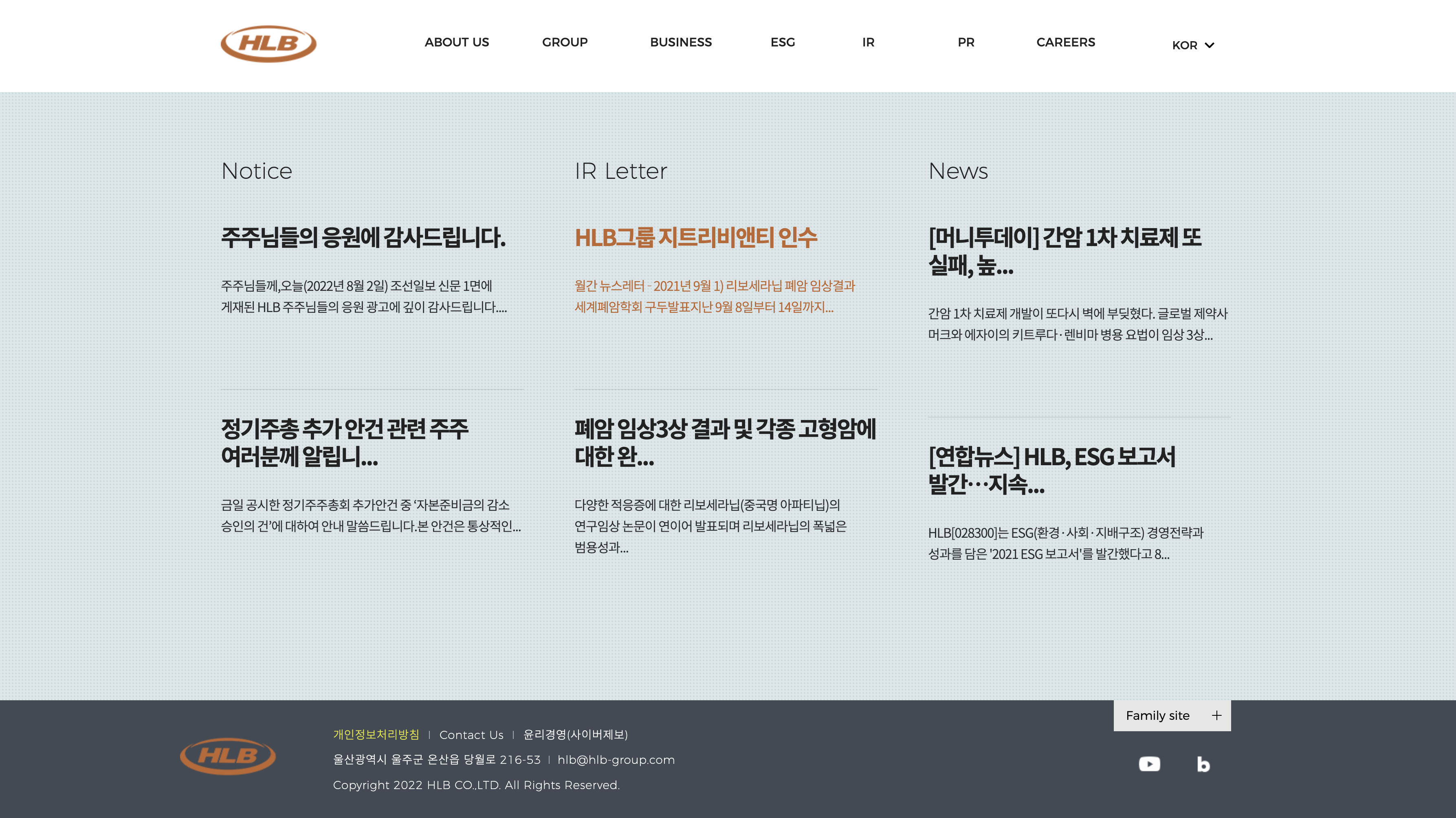Screen dimensions: 1456x818
Task: Open the ABOUT US menu
Action: (x=457, y=42)
